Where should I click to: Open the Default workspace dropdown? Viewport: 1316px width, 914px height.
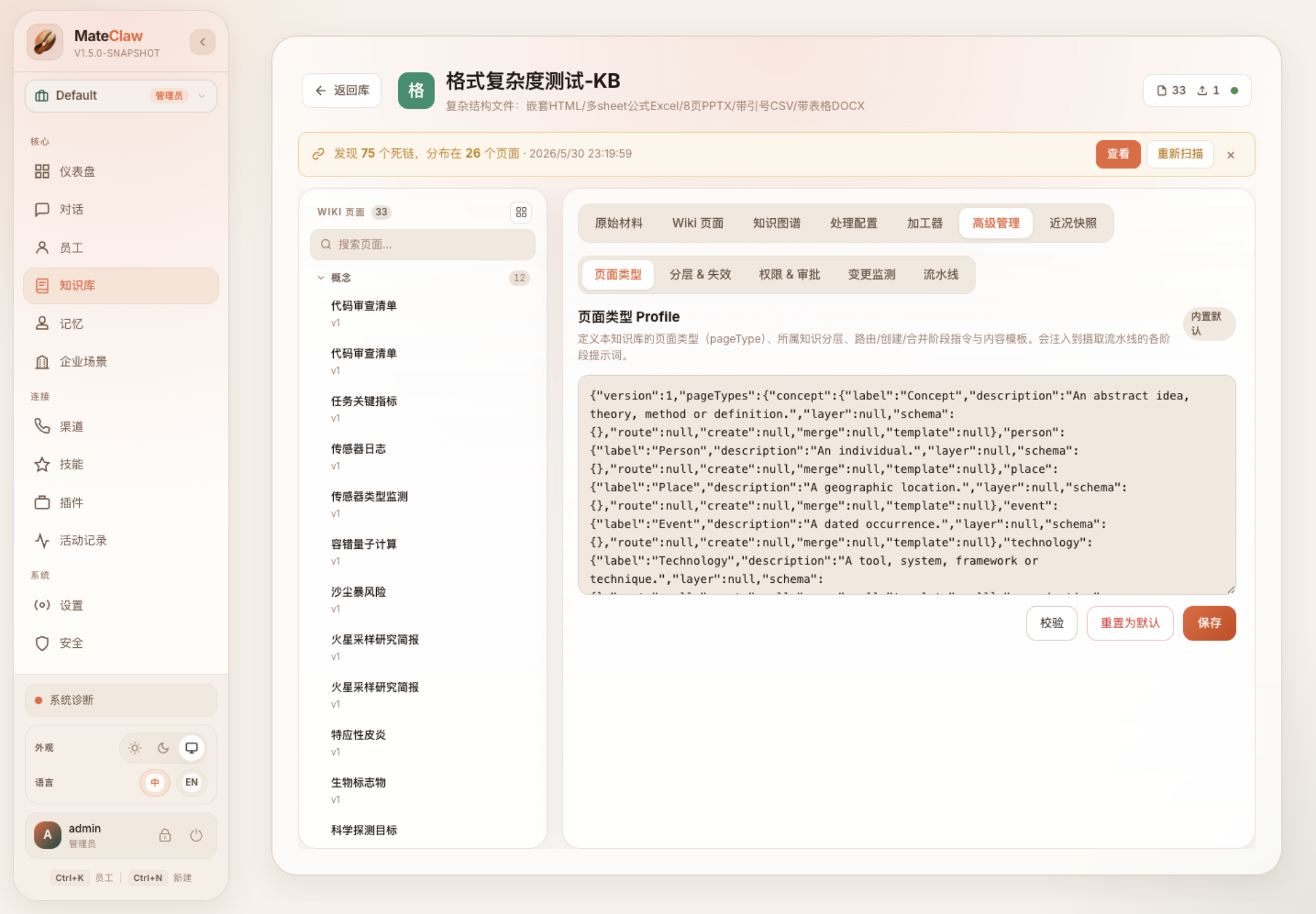click(121, 95)
